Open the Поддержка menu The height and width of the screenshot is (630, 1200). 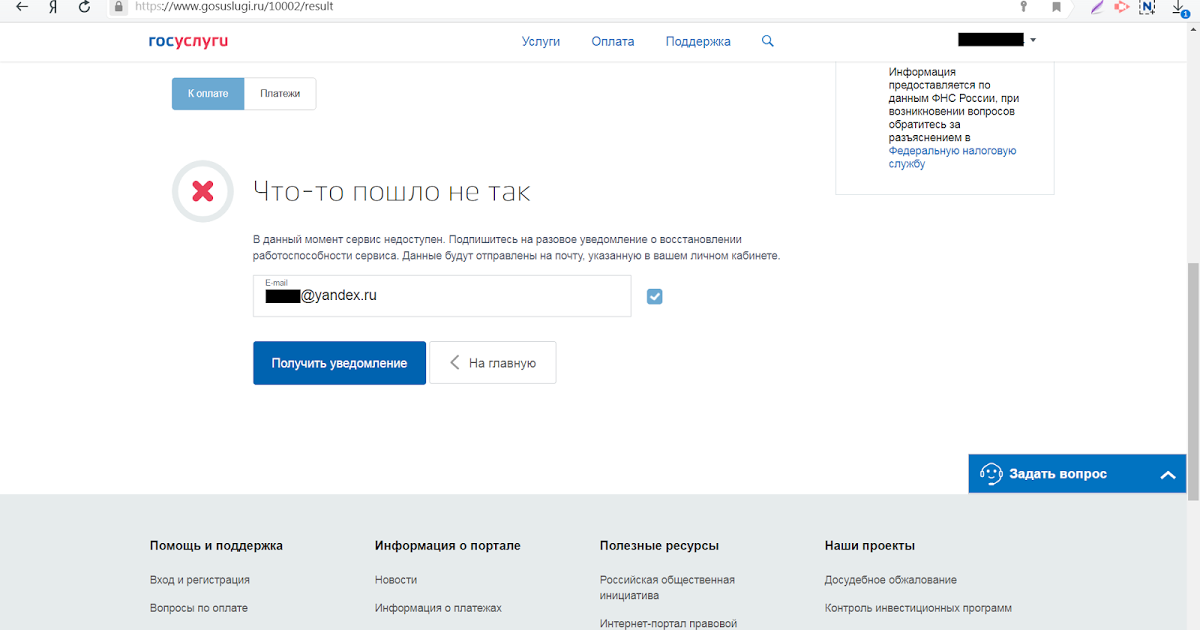coord(698,41)
